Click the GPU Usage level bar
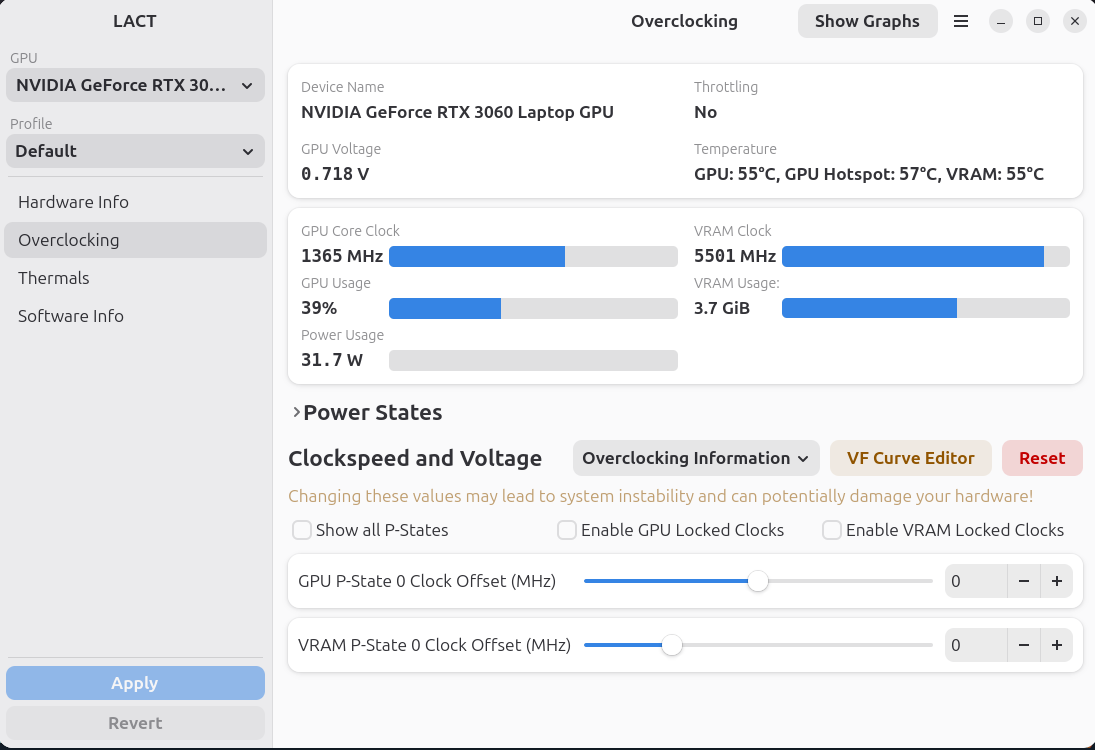Viewport: 1095px width, 750px height. pos(533,308)
